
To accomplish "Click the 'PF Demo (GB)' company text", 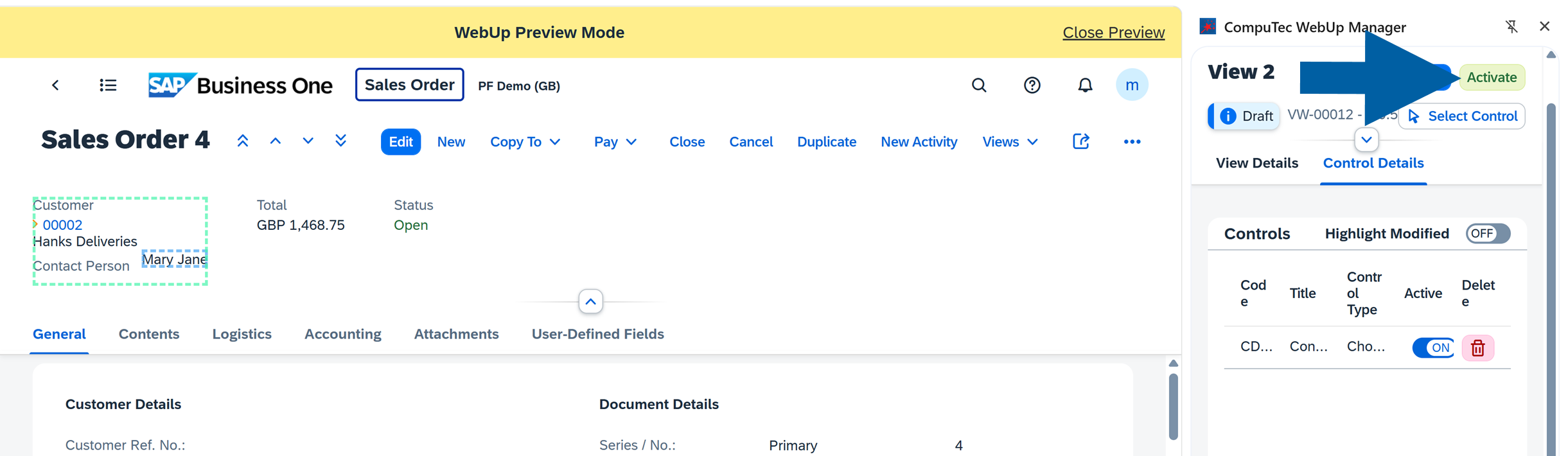I will coord(519,86).
